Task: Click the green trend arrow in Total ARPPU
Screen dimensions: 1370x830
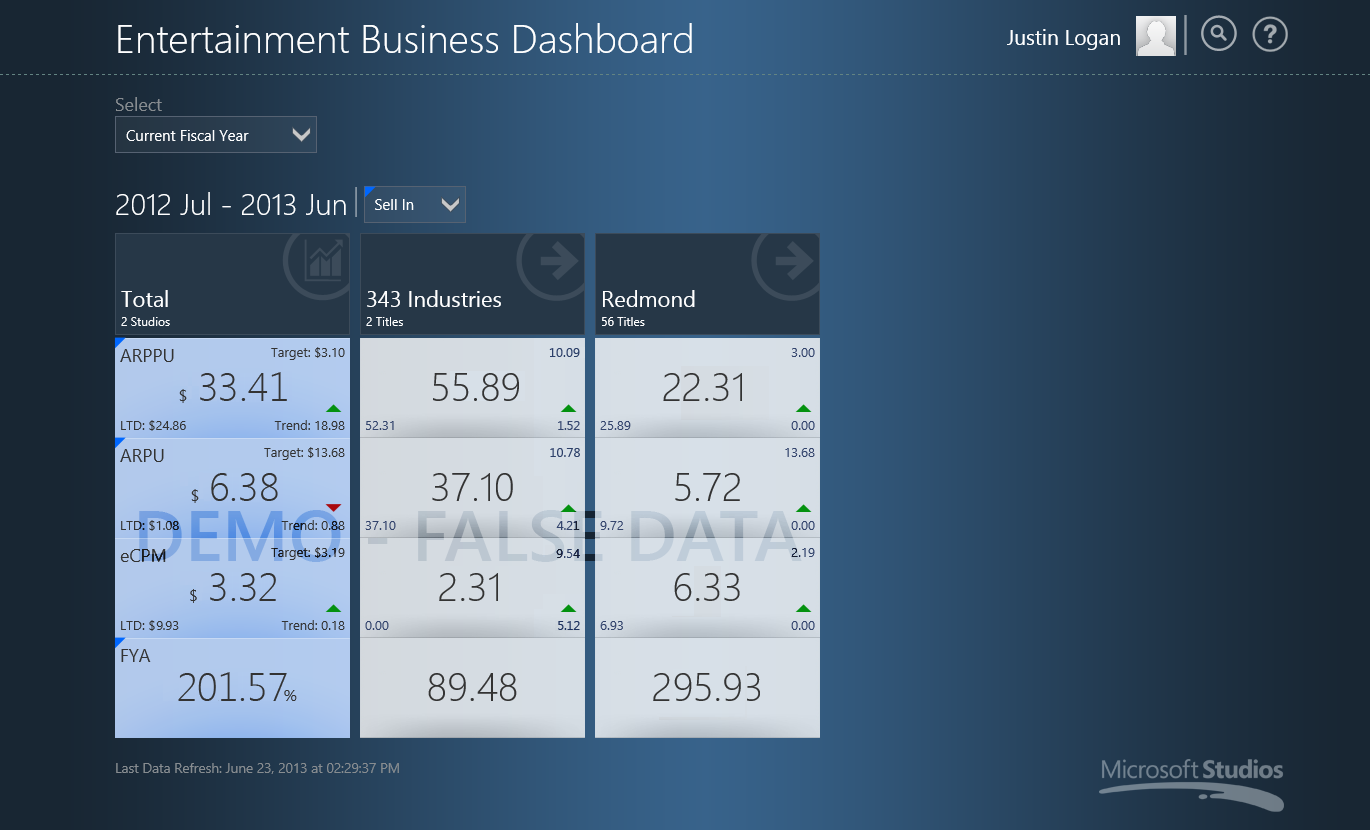Action: pos(333,408)
